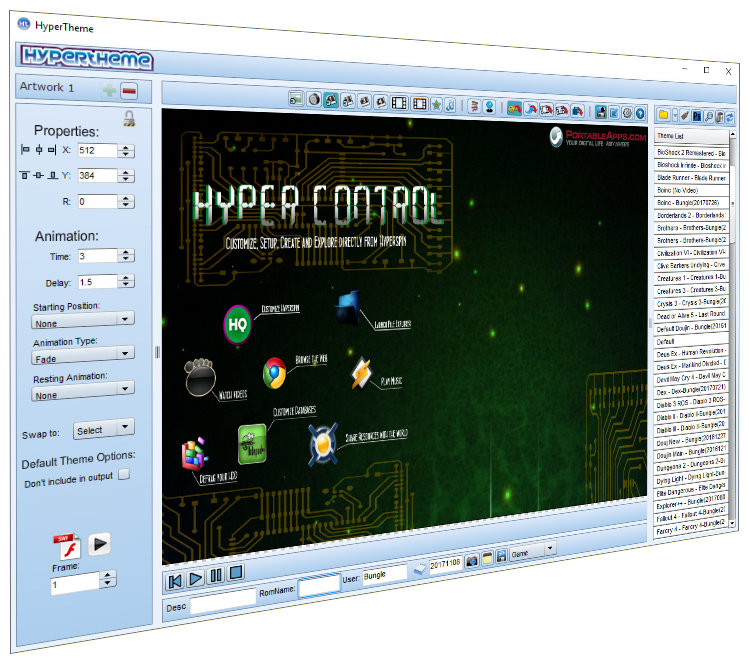Click the Delay stepper arrows
This screenshot has height=665, width=749.
(126, 281)
